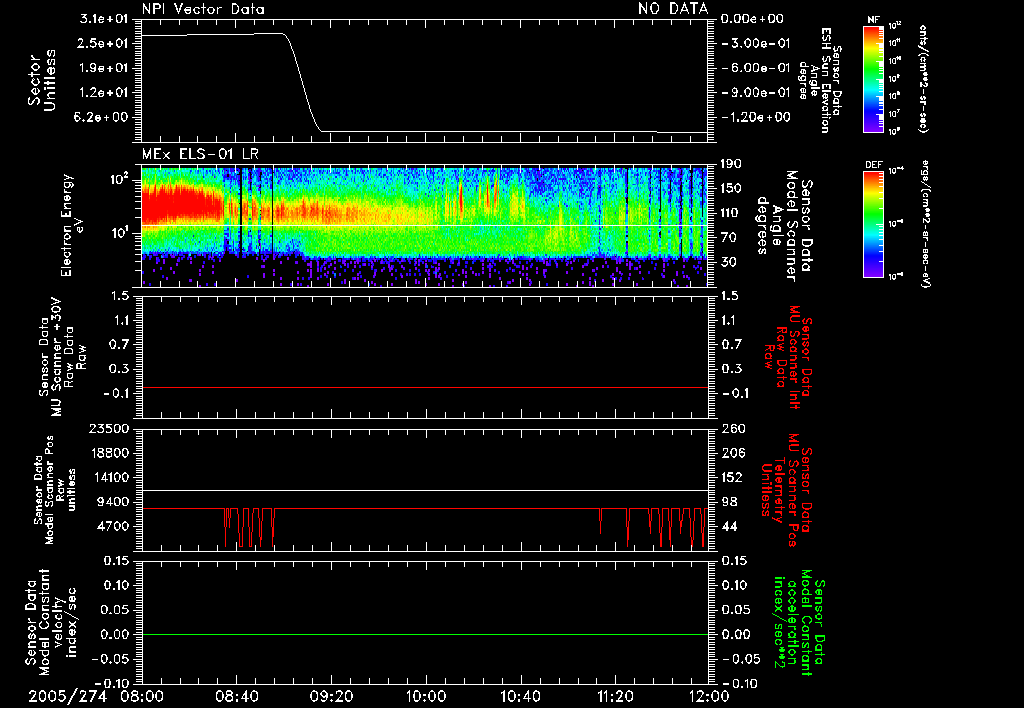Select the "DEF" label above color bar
The width and height of the screenshot is (1024, 708).
click(873, 165)
